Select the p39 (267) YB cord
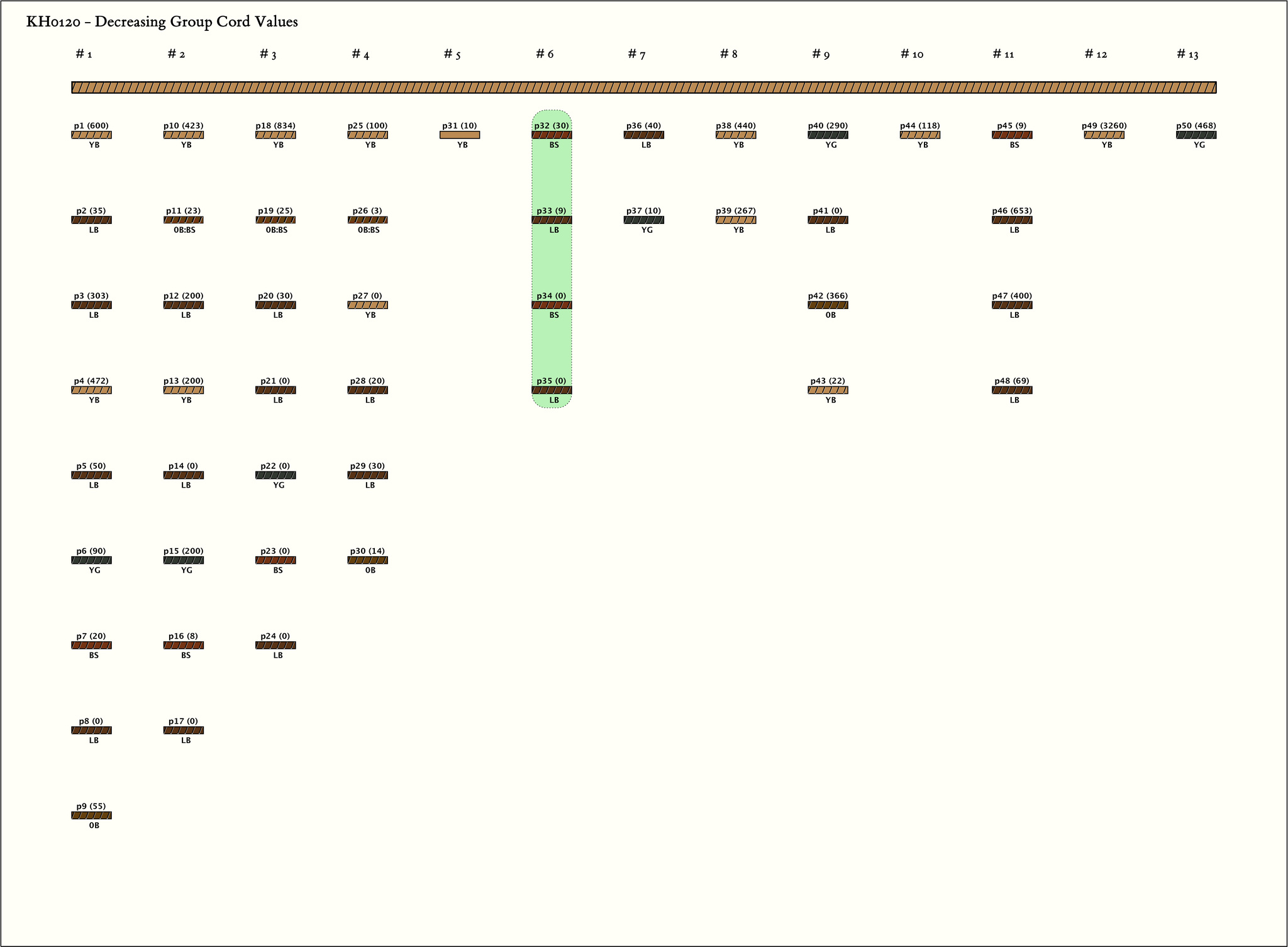Screen dimensions: 1288x947 point(736,220)
